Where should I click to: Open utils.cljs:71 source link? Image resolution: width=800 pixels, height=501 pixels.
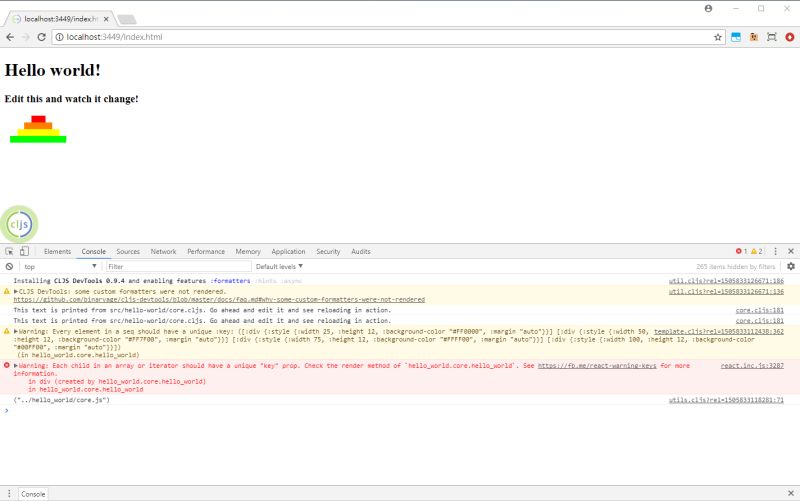tap(727, 400)
